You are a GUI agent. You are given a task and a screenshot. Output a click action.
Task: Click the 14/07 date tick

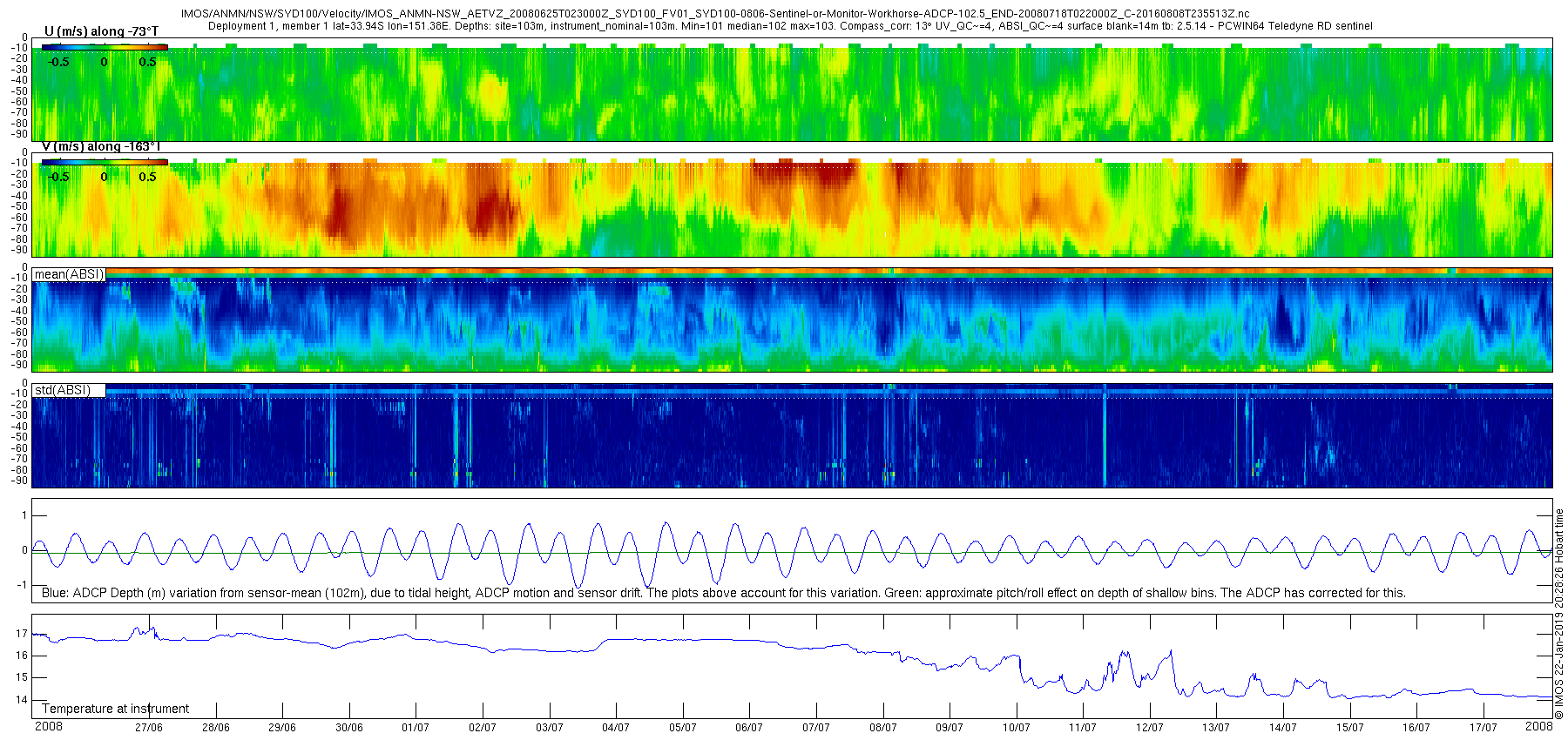click(x=1283, y=728)
